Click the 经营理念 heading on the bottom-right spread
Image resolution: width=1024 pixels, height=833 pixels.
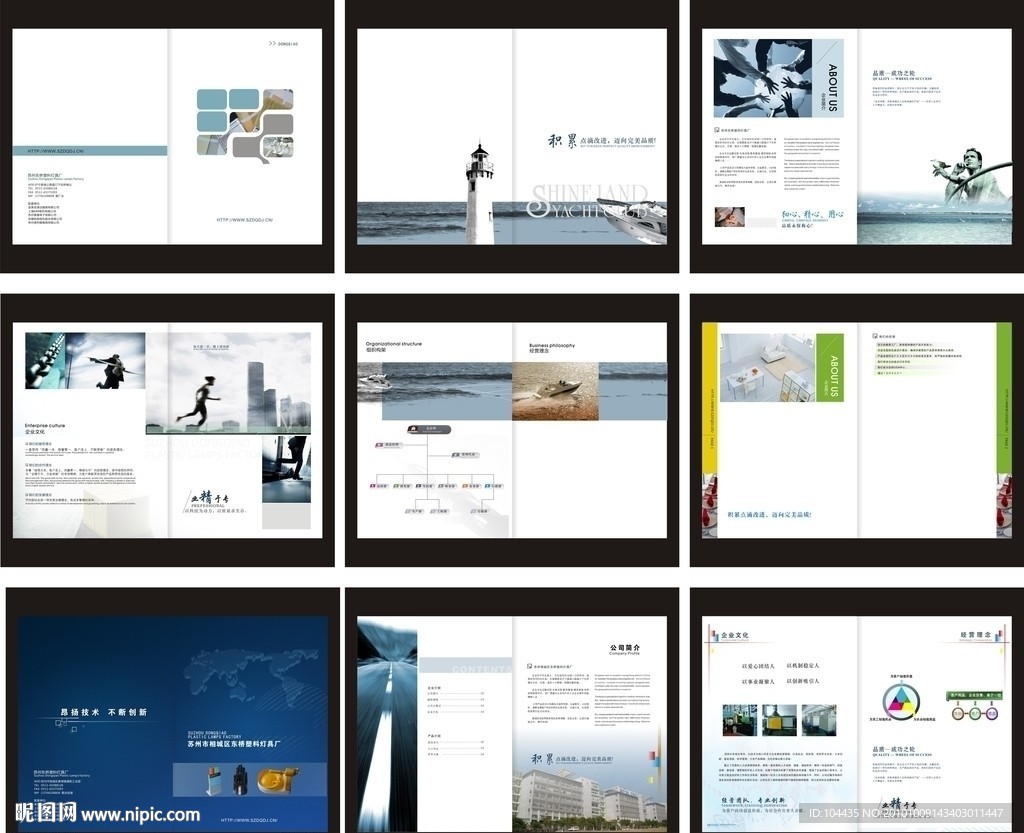976,635
